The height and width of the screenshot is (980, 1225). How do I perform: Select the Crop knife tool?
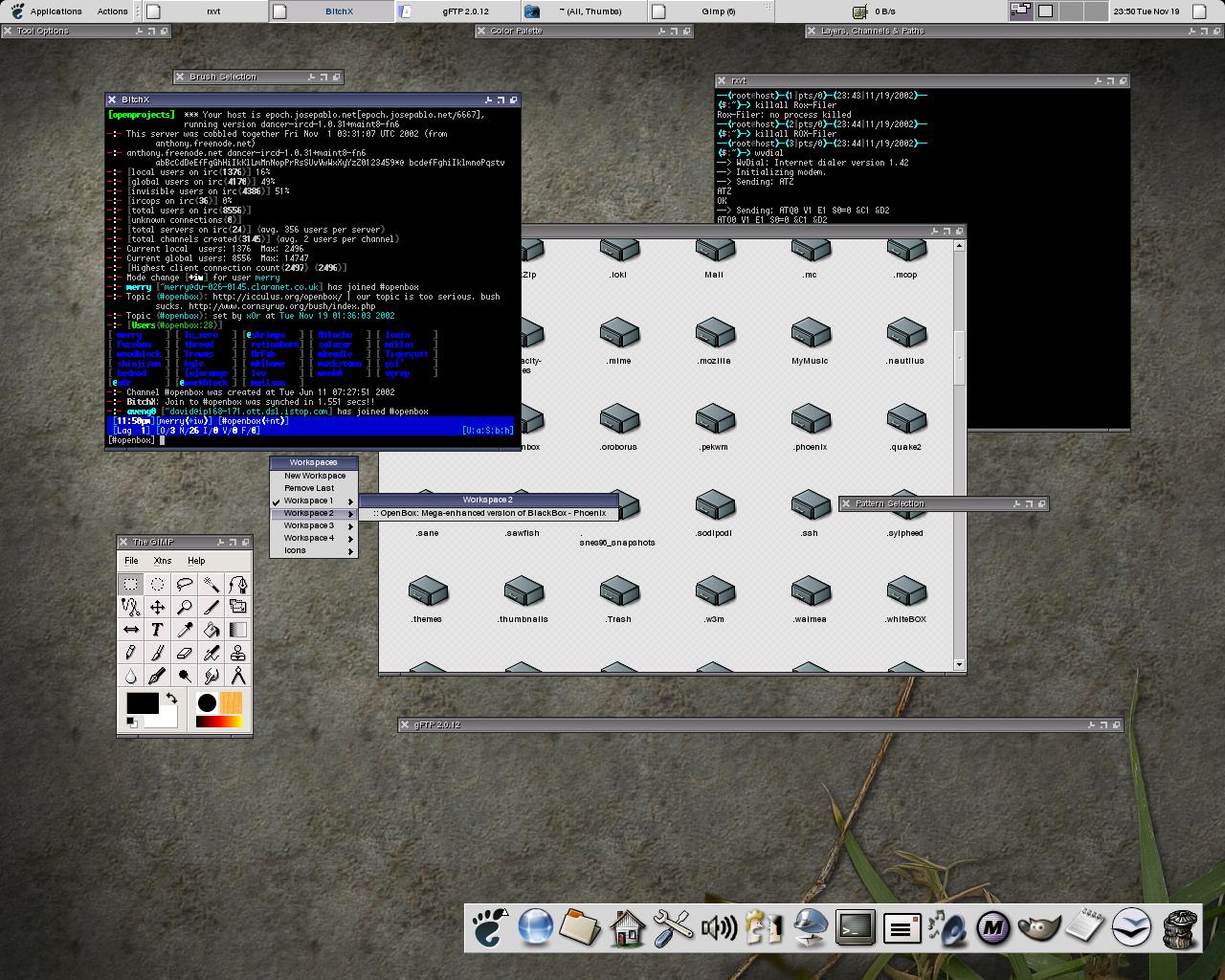pyautogui.click(x=212, y=607)
